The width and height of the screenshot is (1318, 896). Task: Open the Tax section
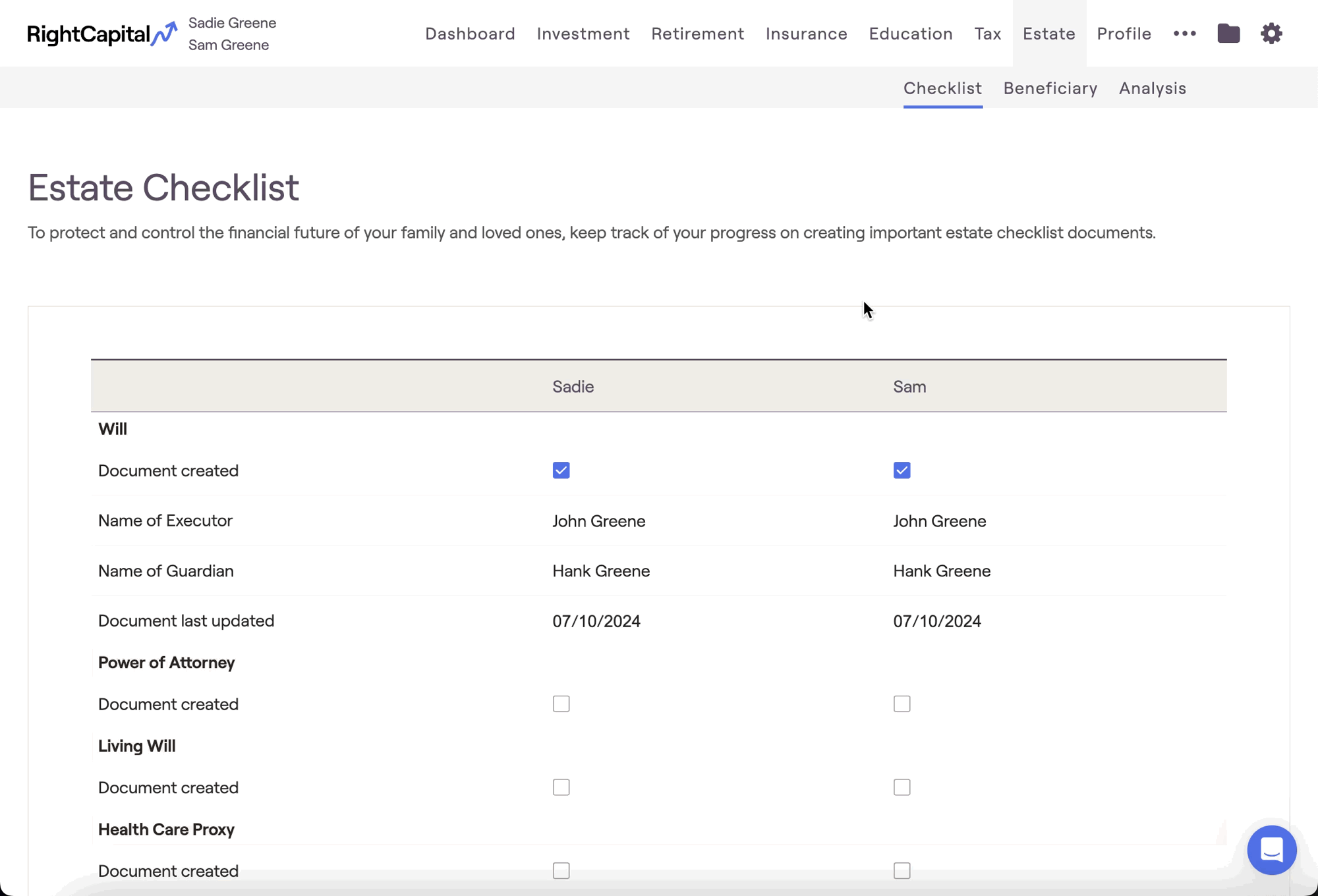point(987,34)
